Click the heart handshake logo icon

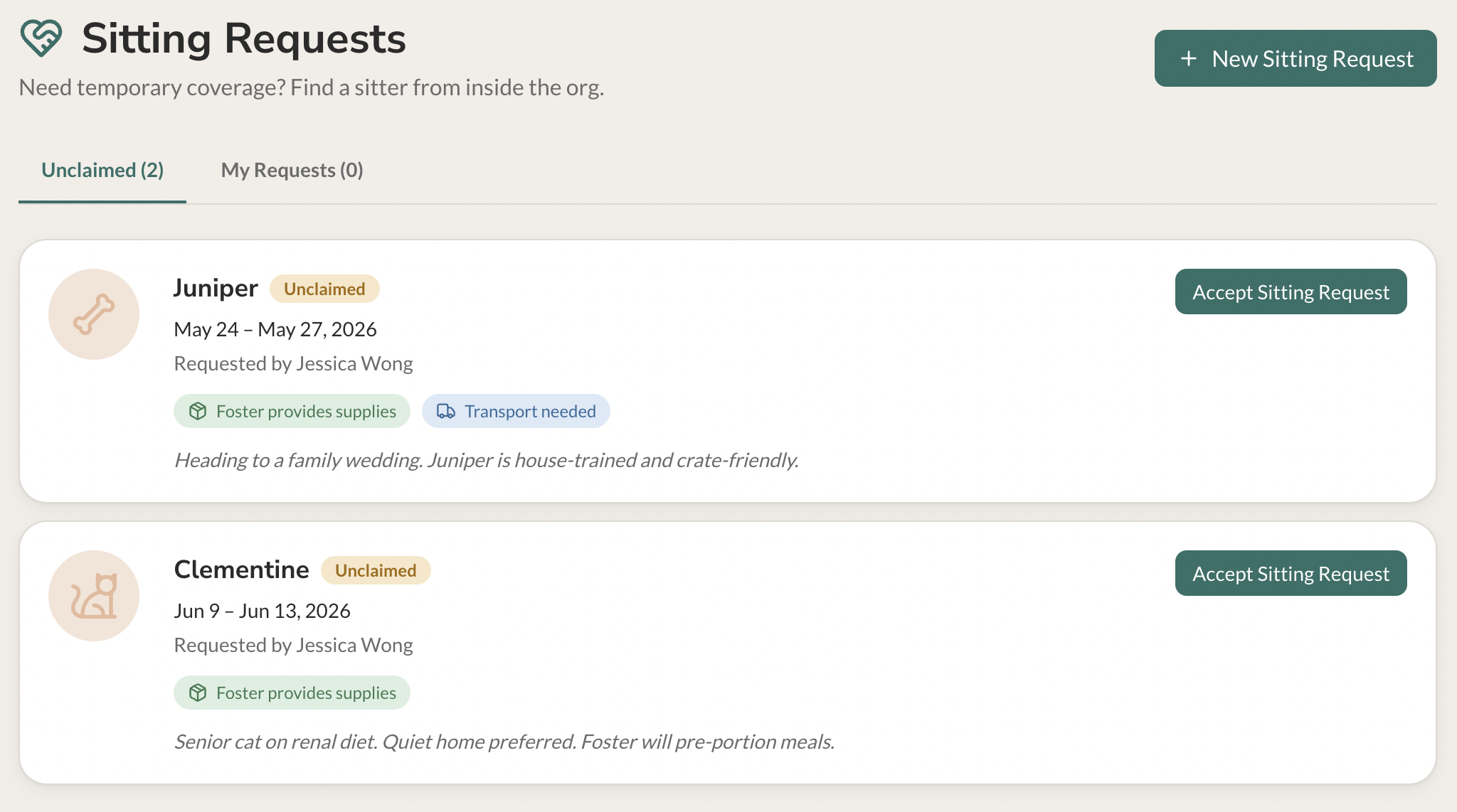point(41,38)
